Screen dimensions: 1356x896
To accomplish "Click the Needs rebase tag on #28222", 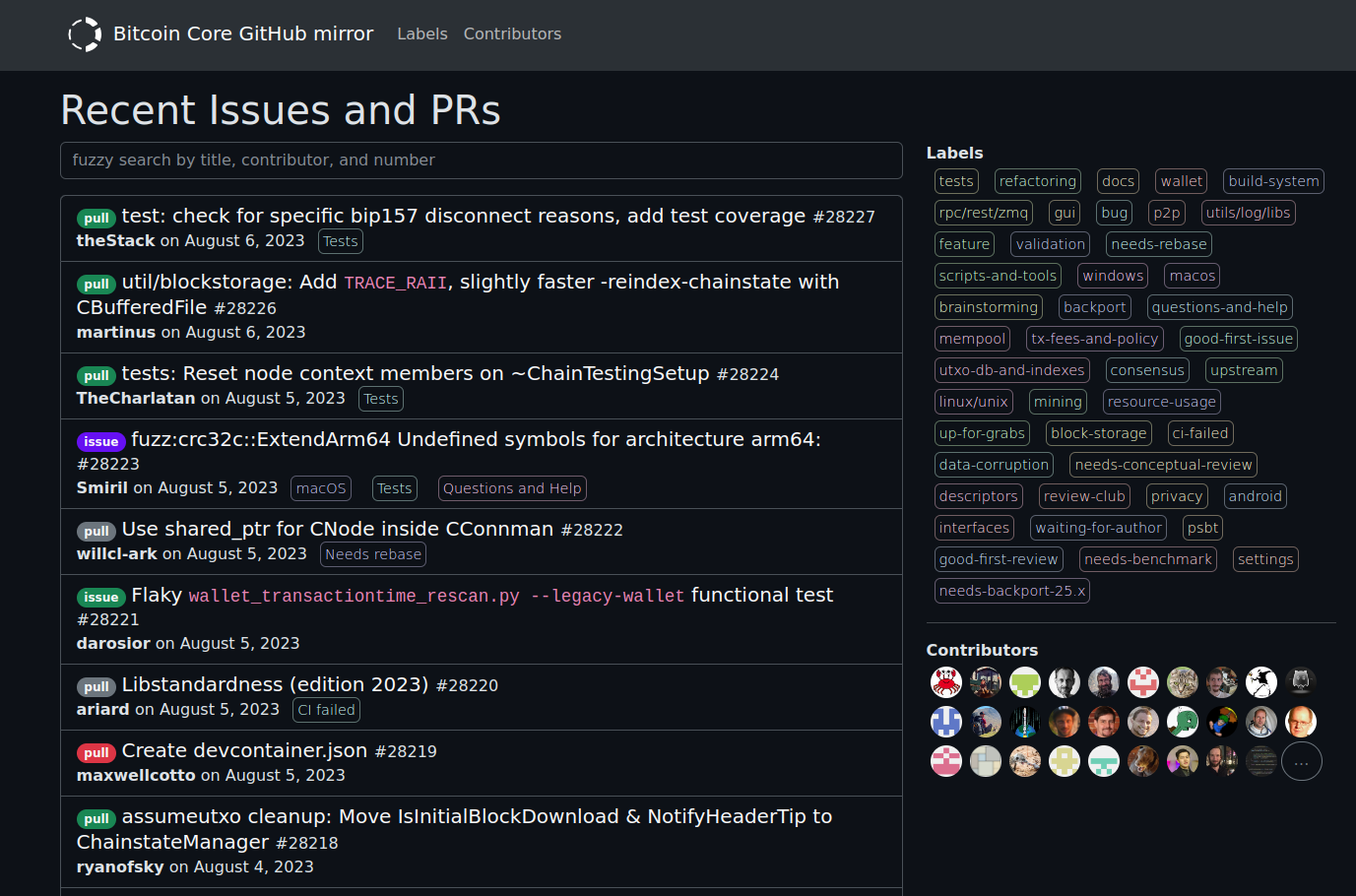I will point(372,553).
